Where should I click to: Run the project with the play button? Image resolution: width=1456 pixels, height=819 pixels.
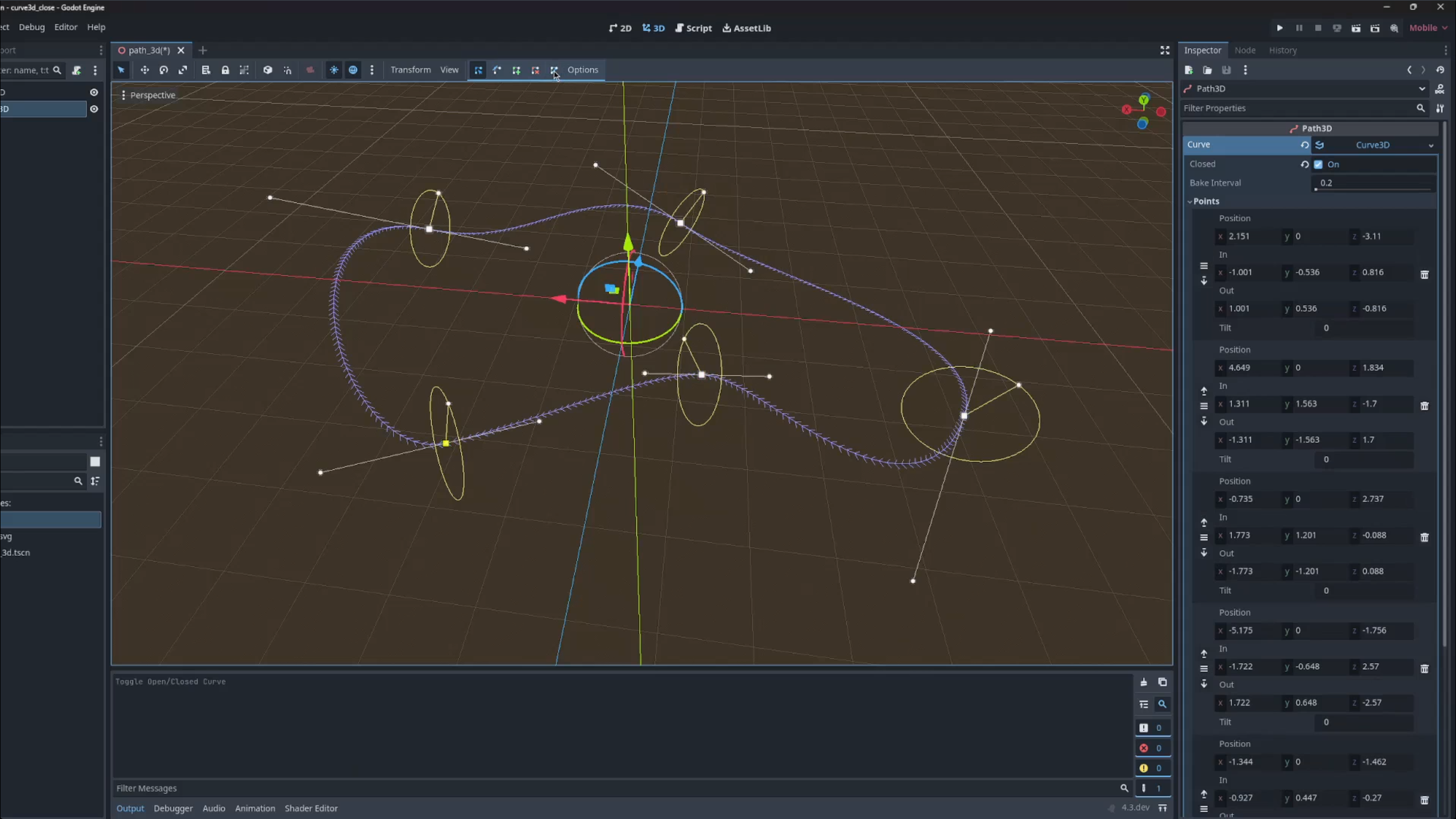[1280, 28]
